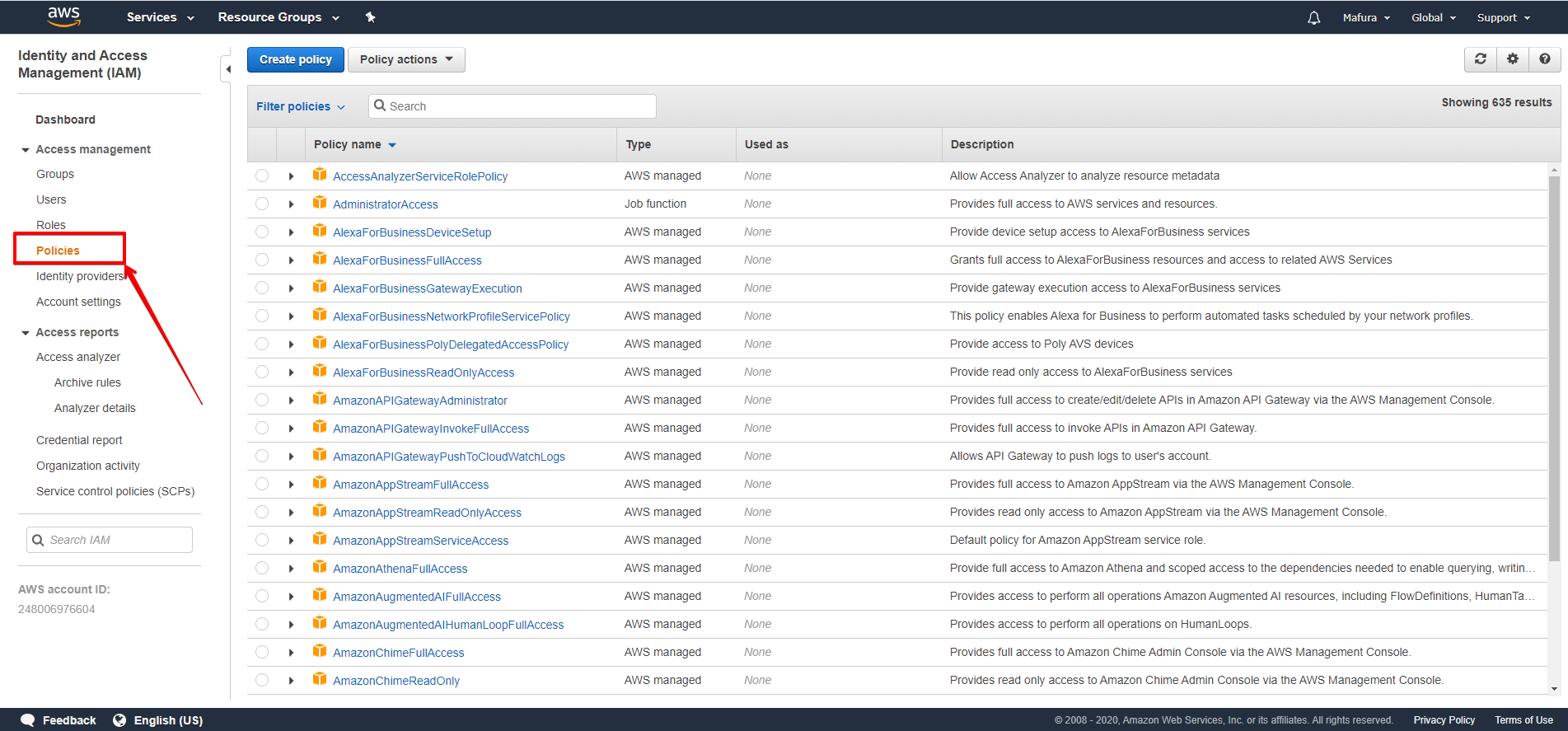This screenshot has width=1568, height=731.
Task: Click the Feedback speech bubble icon
Action: (x=27, y=719)
